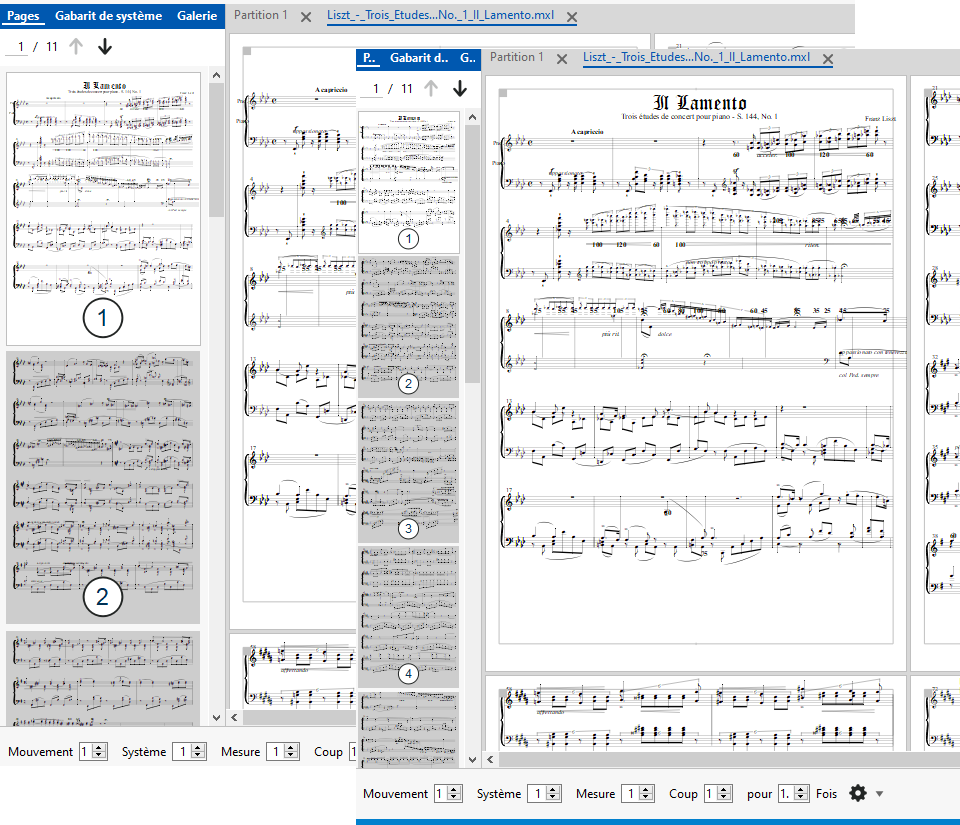Go to next page with the front window down arrow
960x825 pixels.
[460, 89]
